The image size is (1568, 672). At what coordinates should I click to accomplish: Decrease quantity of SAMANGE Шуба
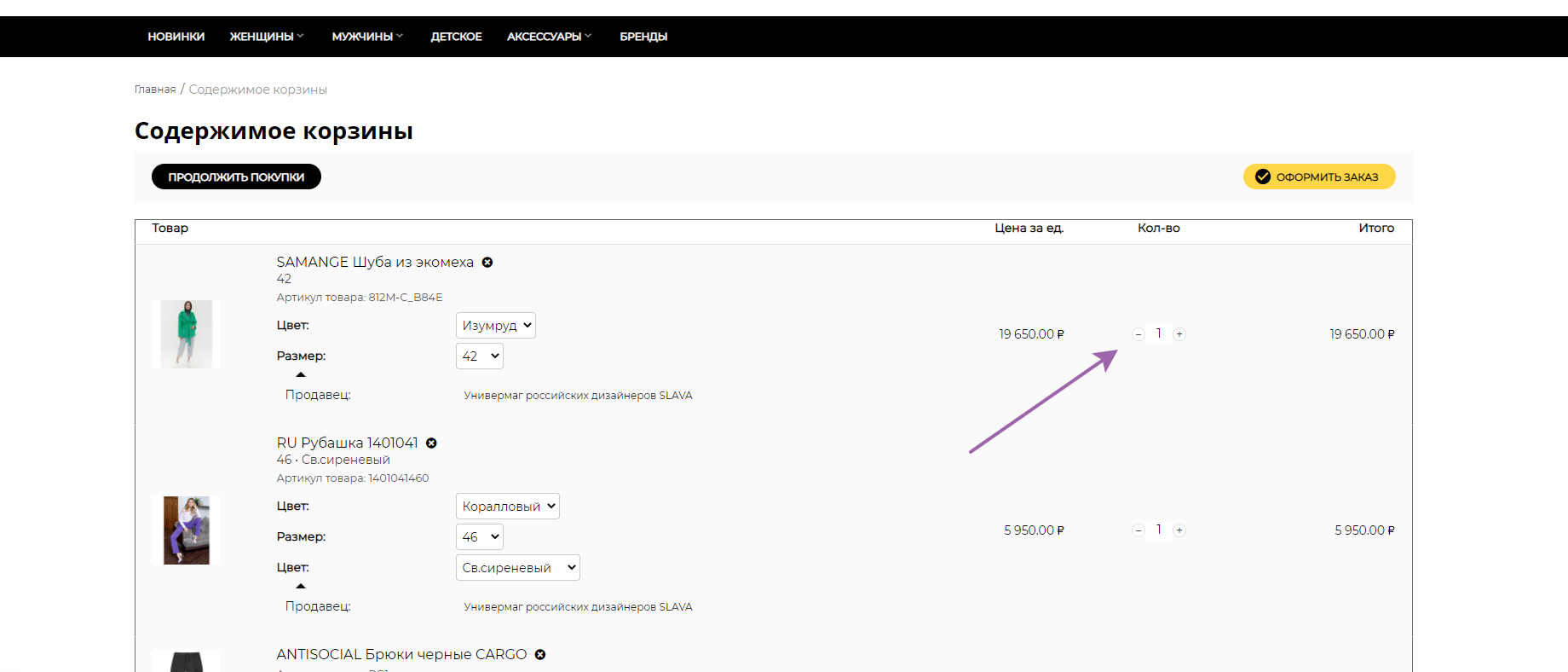[1139, 334]
